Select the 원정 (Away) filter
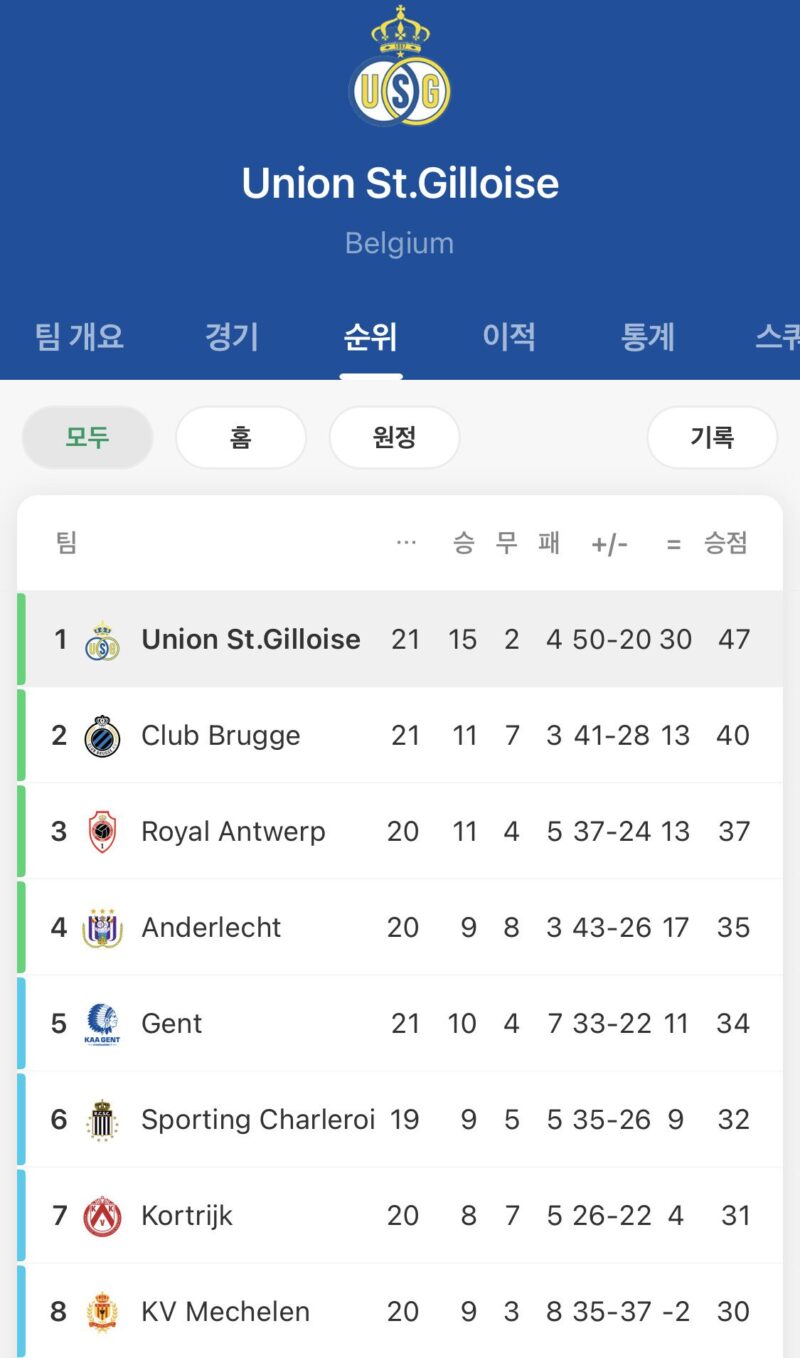The width and height of the screenshot is (800, 1358). [x=394, y=437]
